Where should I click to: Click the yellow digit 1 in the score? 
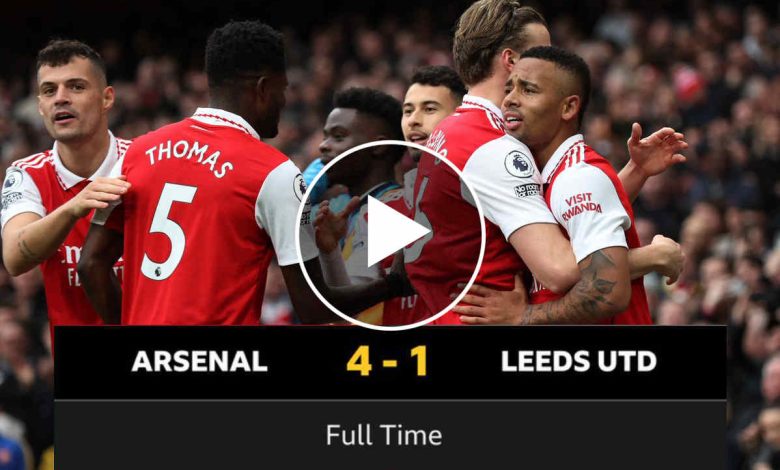pyautogui.click(x=418, y=361)
